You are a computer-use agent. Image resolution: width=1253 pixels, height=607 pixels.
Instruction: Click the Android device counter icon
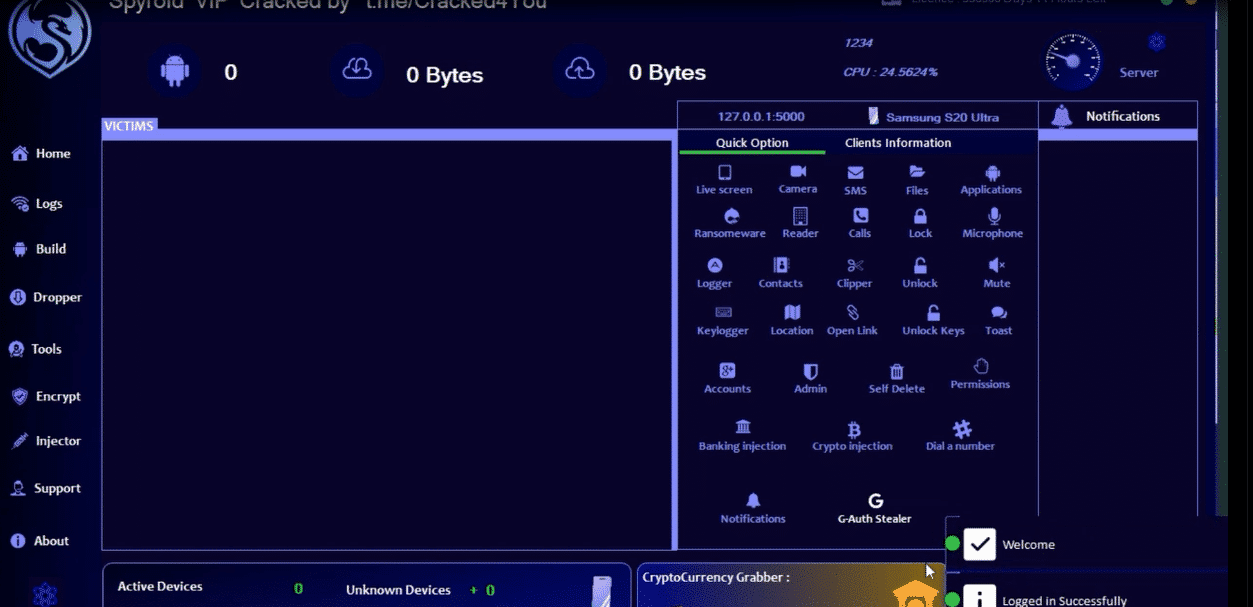coord(175,70)
